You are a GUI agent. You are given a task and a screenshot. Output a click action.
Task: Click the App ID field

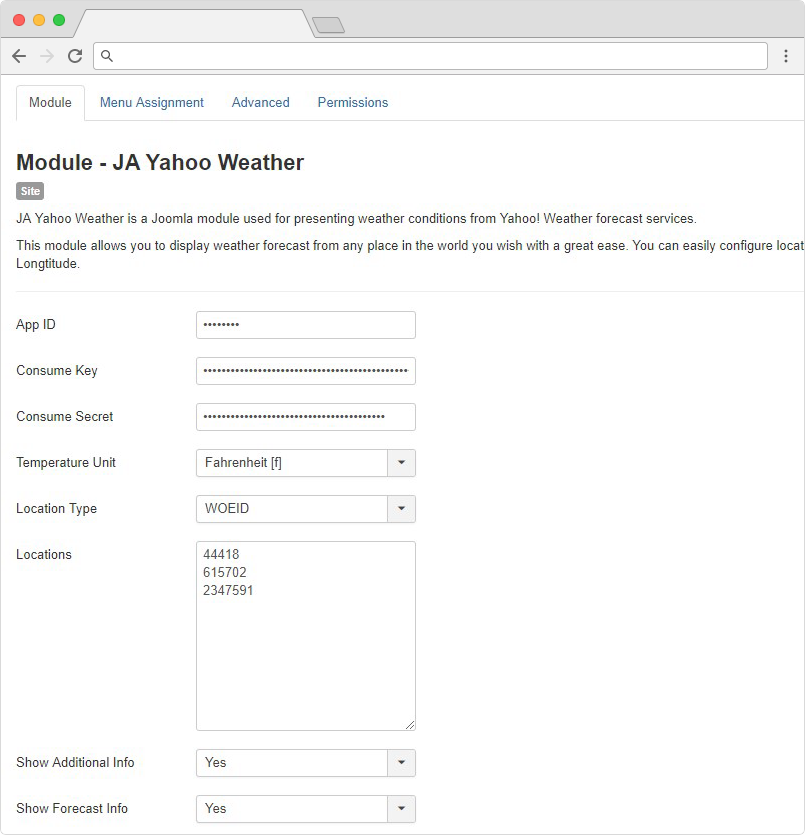point(306,325)
